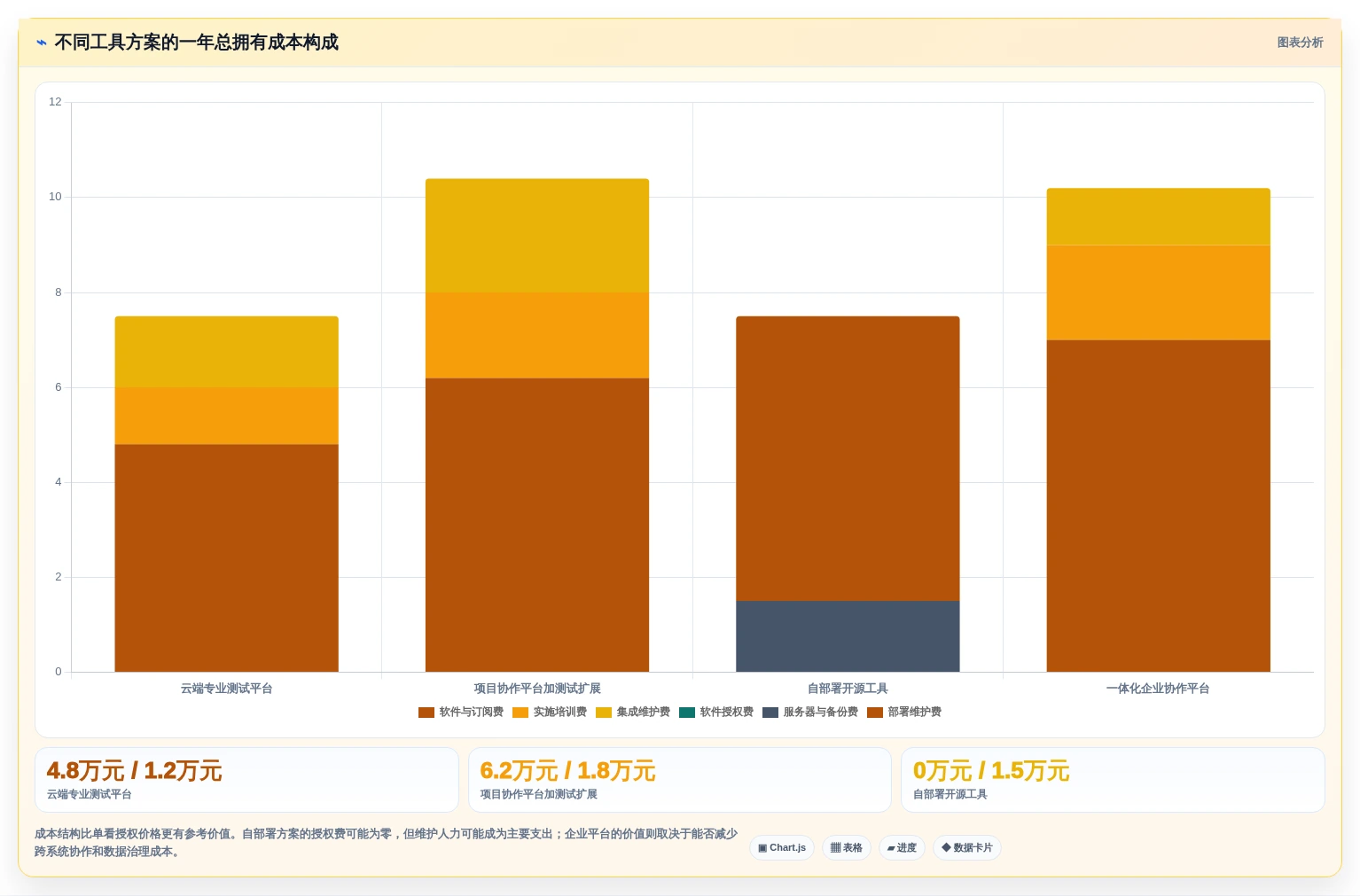Click the 图表分析 label
Image resolution: width=1360 pixels, height=896 pixels.
click(x=1300, y=43)
